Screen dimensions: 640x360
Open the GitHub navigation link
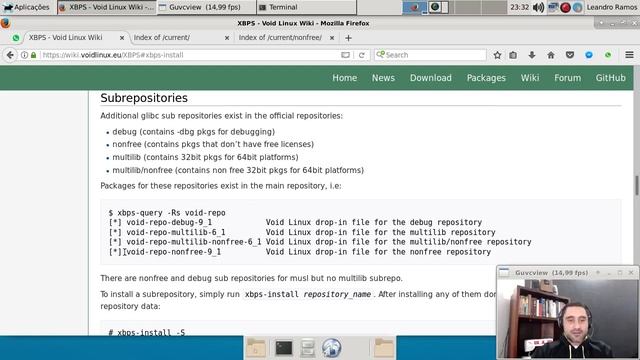611,78
